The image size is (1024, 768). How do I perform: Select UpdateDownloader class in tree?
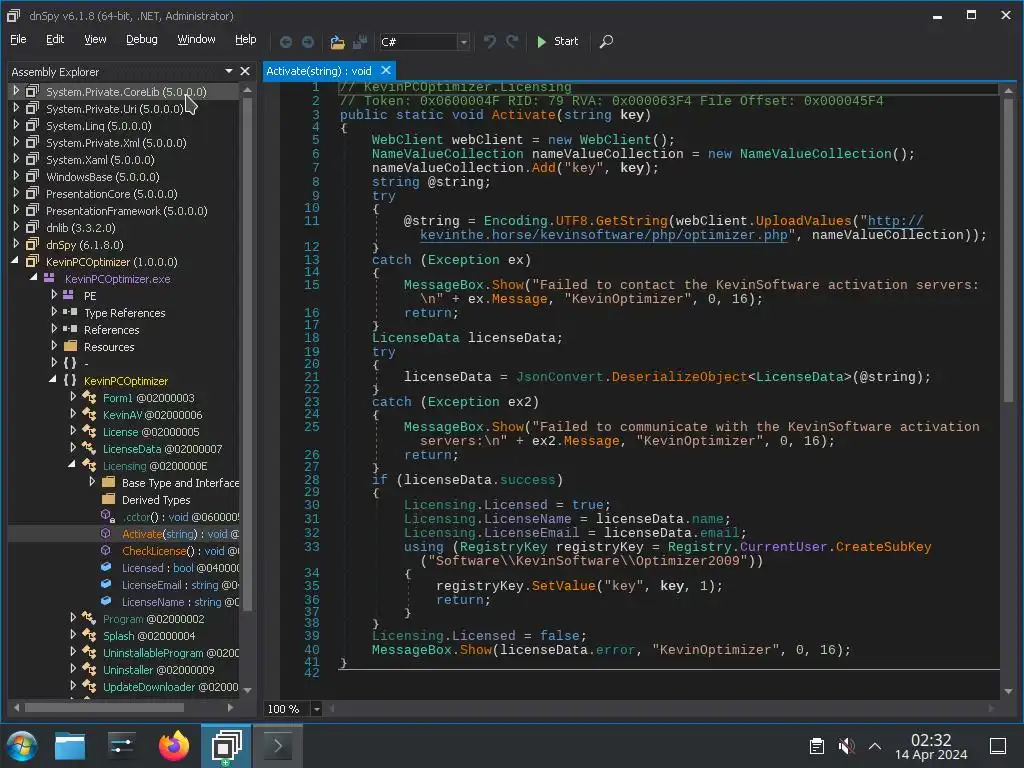[170, 686]
